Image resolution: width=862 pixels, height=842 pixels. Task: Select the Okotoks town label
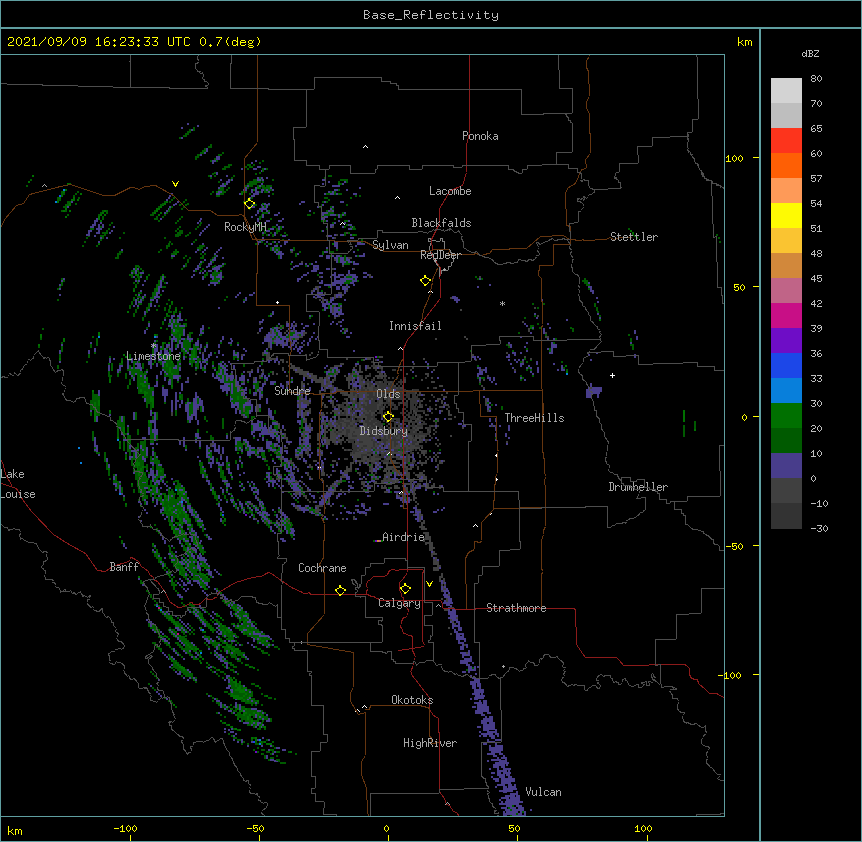tap(412, 700)
